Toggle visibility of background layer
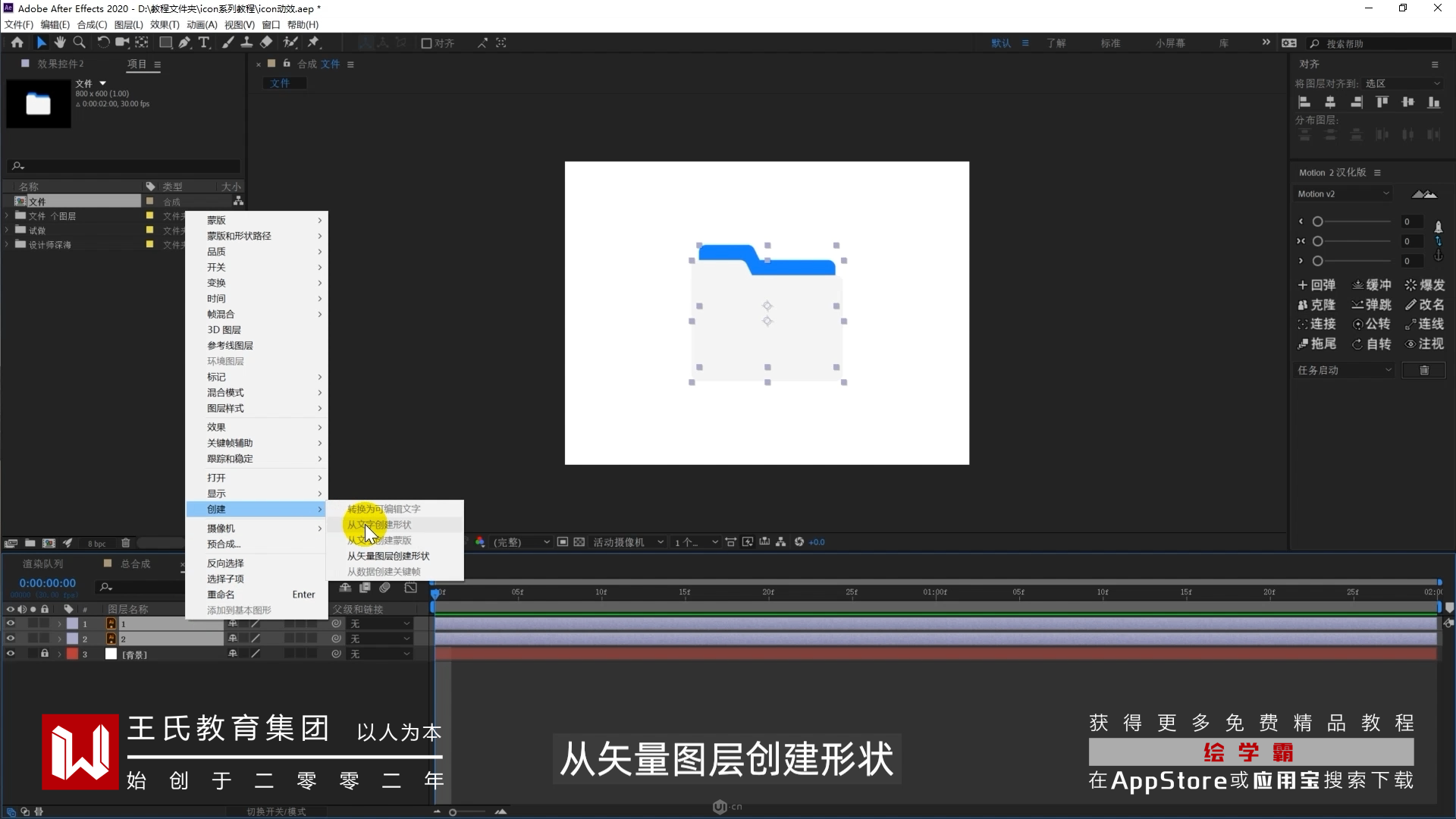Image resolution: width=1456 pixels, height=819 pixels. 11,654
